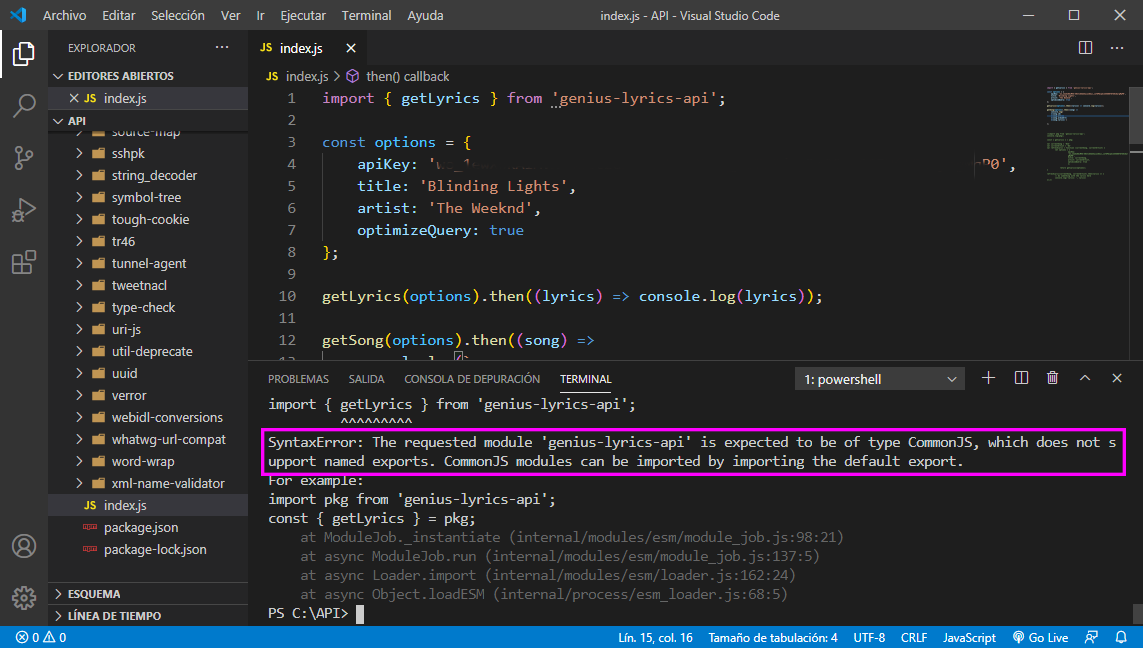Screen dimensions: 1143x648
Task: Open the '1: powershell' terminal dropdown
Action: 878,378
